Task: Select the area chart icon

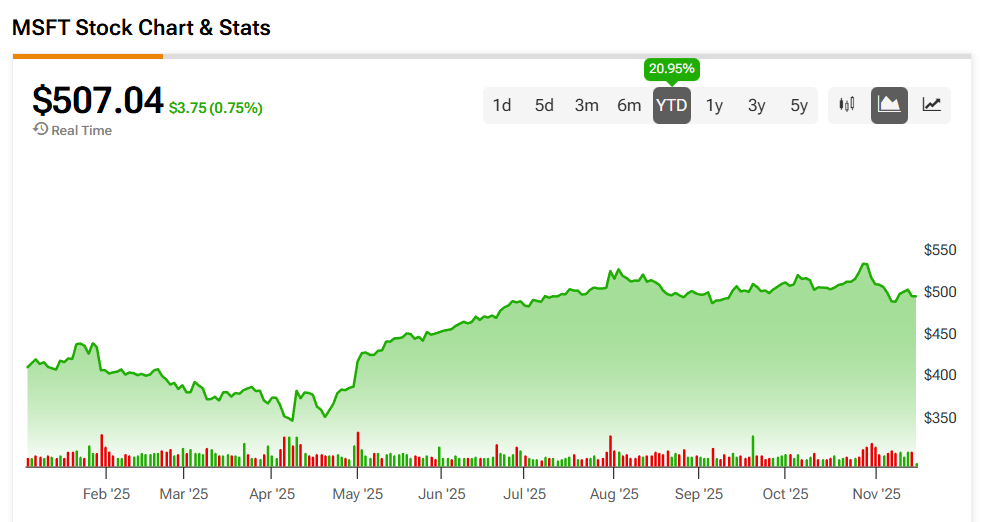Action: click(x=889, y=105)
